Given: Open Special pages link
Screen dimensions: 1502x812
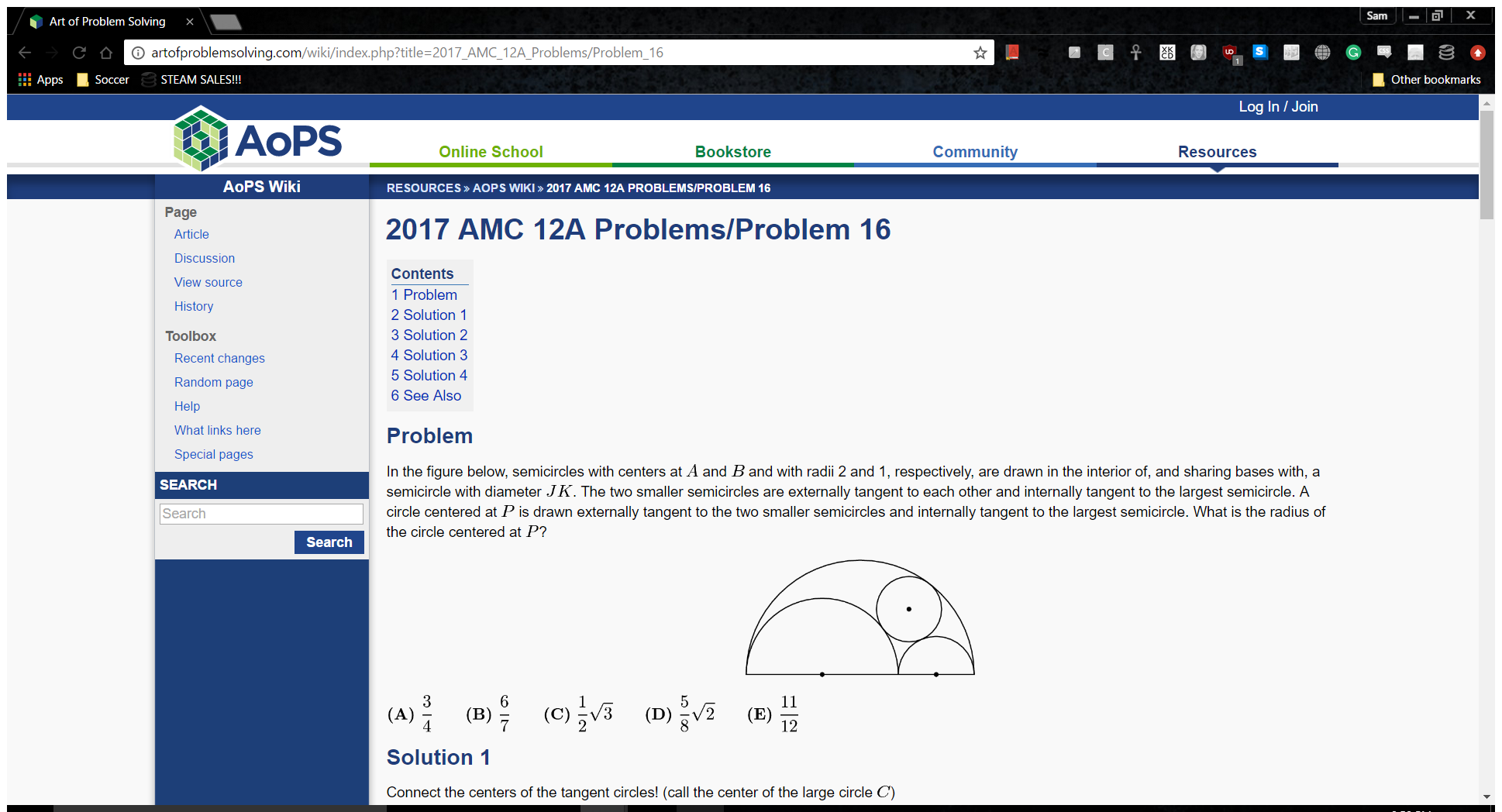Looking at the screenshot, I should (x=214, y=454).
